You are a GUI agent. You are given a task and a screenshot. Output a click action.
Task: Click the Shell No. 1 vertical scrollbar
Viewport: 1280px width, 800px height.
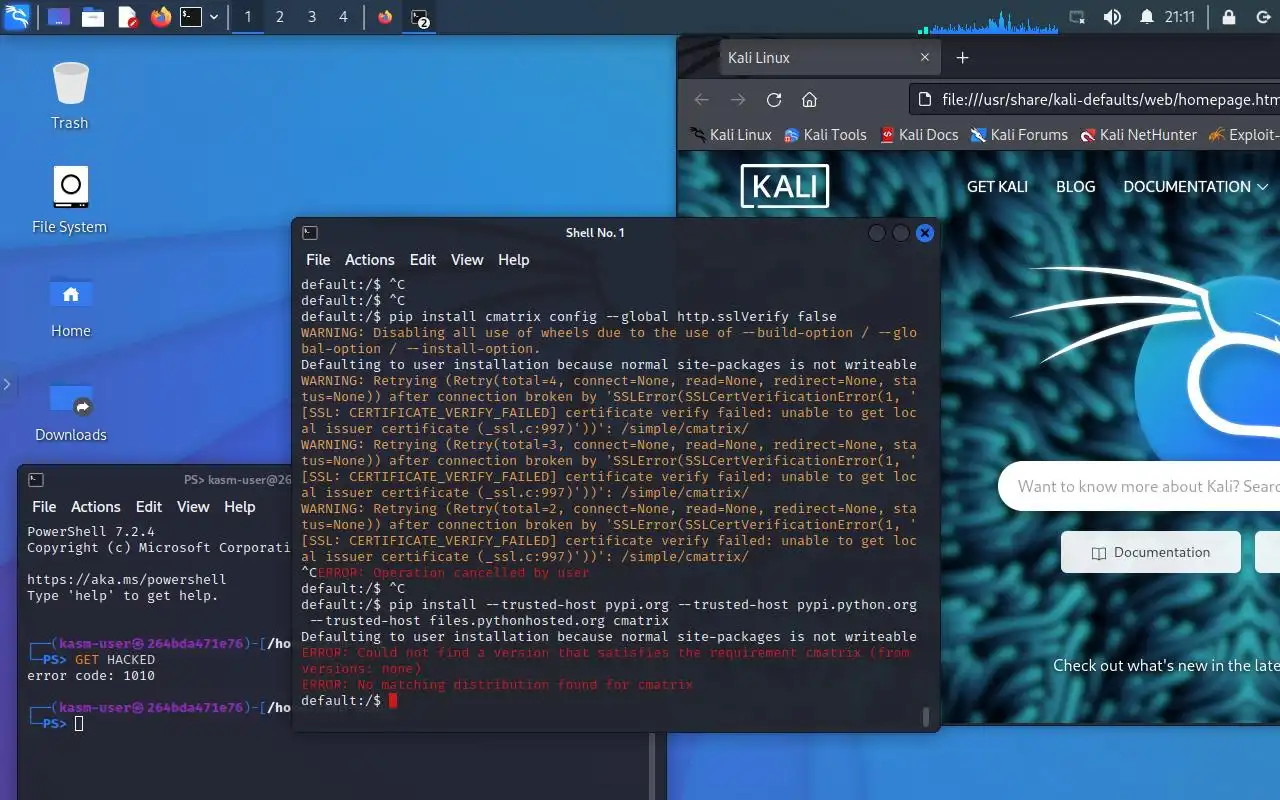925,716
